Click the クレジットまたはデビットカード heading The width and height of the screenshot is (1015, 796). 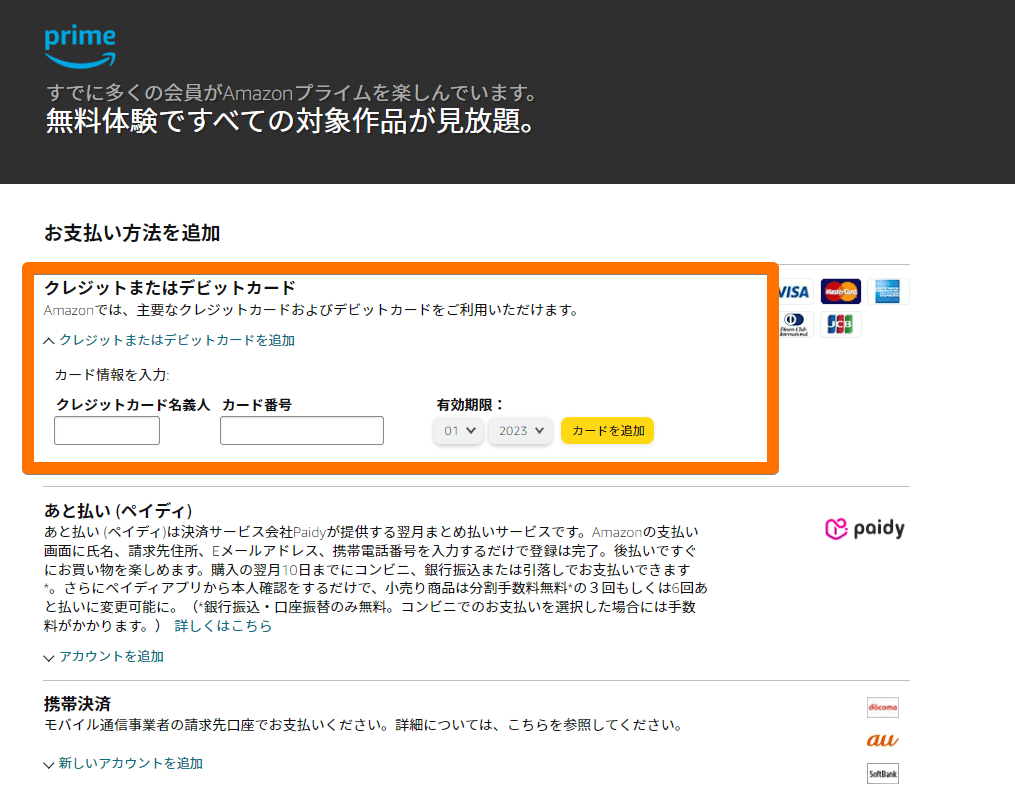coord(170,287)
